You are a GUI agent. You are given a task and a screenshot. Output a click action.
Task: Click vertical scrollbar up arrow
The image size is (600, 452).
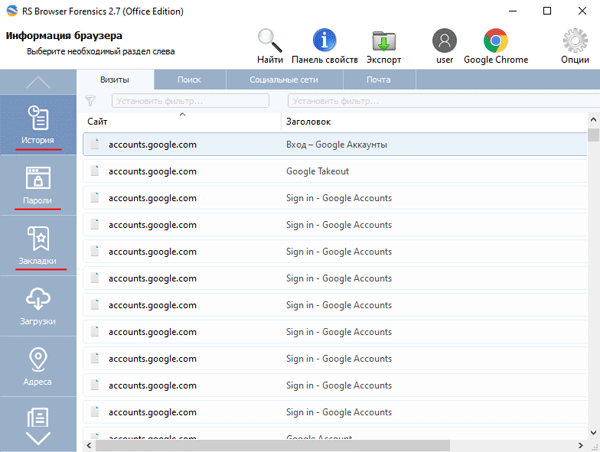(593, 120)
